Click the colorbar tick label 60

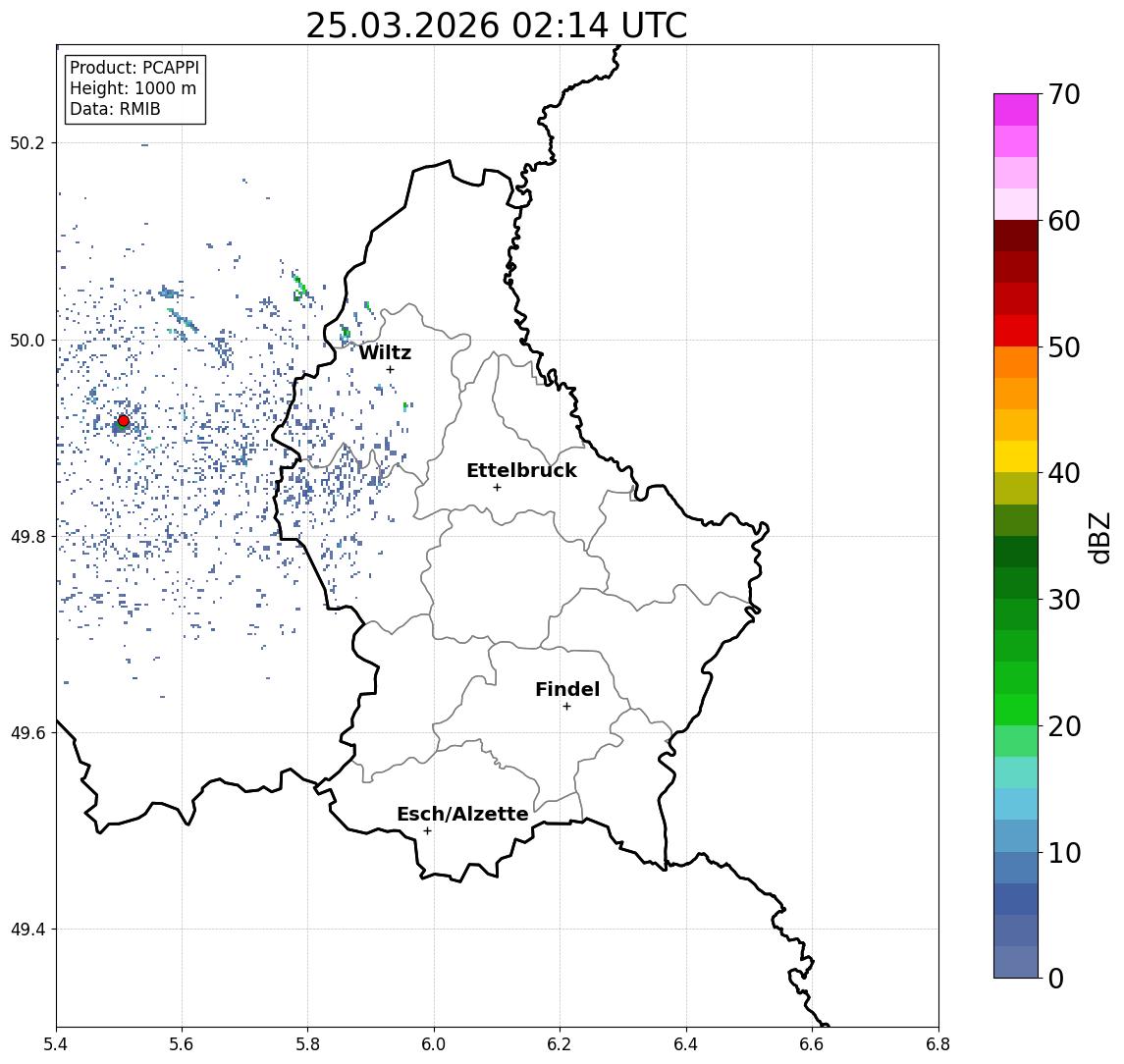click(1064, 221)
